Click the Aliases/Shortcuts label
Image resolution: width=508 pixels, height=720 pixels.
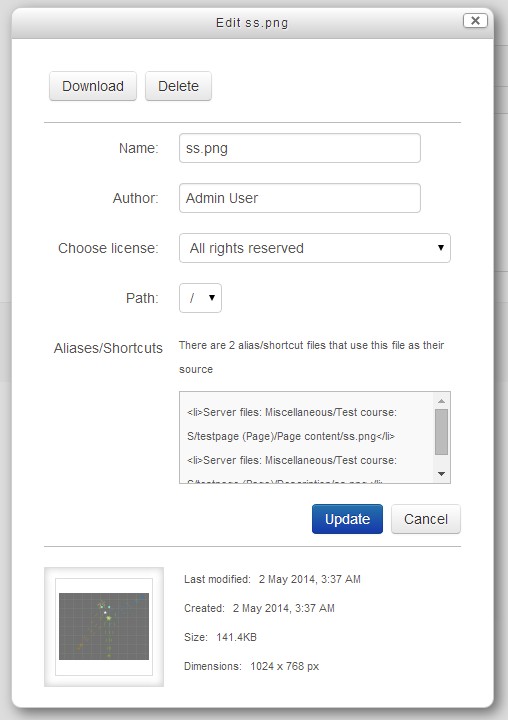coord(108,348)
